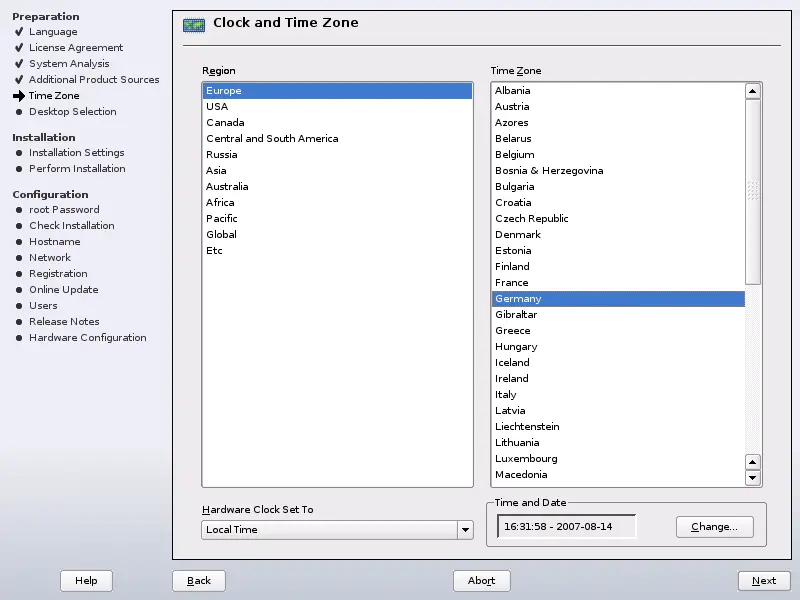Click the Next button
The height and width of the screenshot is (600, 800).
click(764, 581)
